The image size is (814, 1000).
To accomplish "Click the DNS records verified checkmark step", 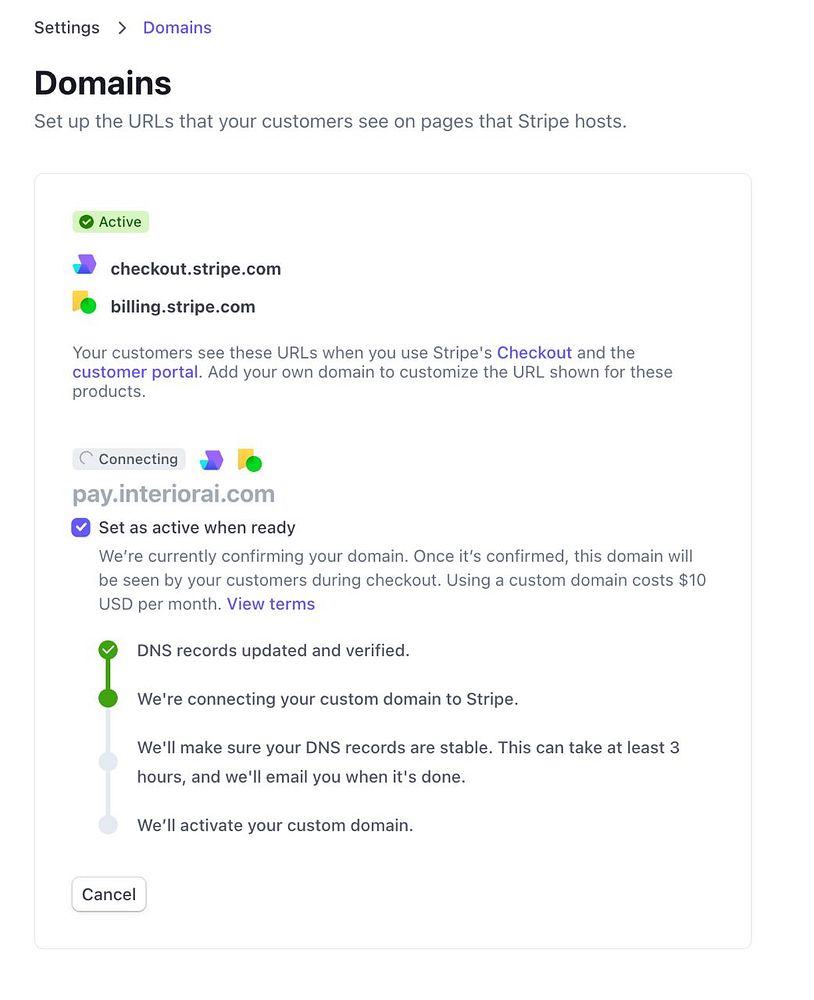I will pyautogui.click(x=108, y=651).
